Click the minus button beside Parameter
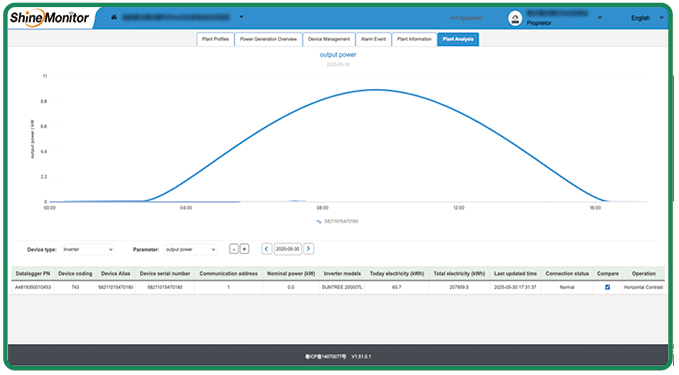 click(234, 249)
